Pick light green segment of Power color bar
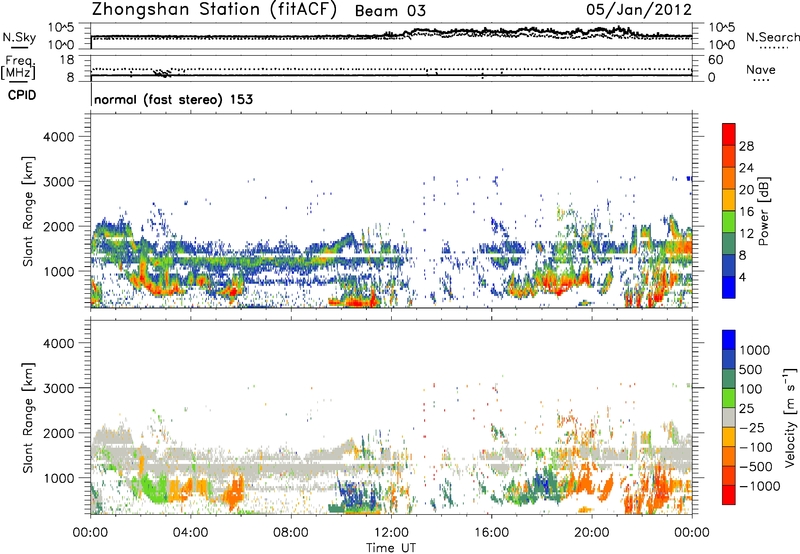800x554 pixels. click(729, 221)
